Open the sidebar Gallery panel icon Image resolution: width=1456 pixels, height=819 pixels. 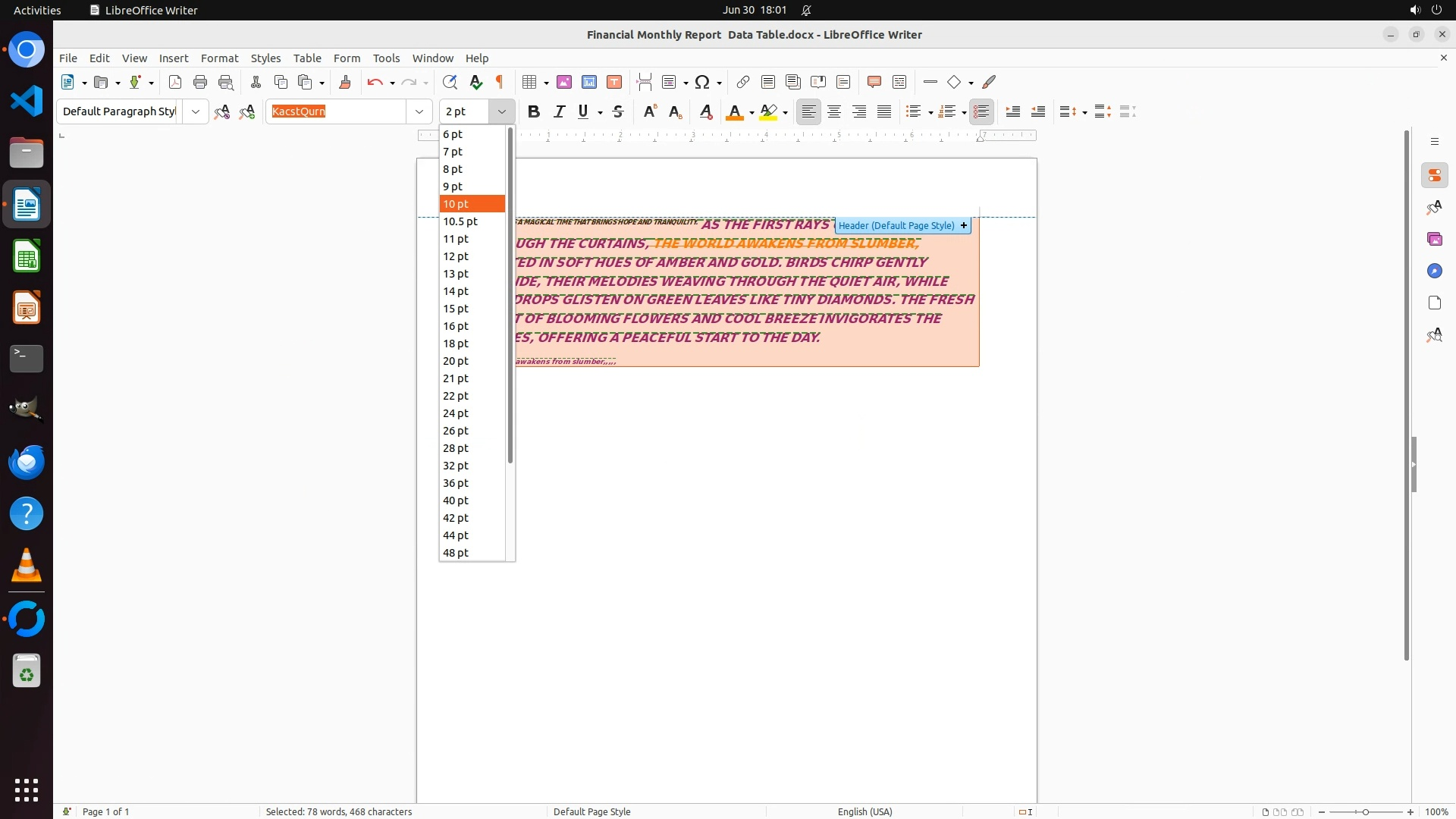point(1434,239)
